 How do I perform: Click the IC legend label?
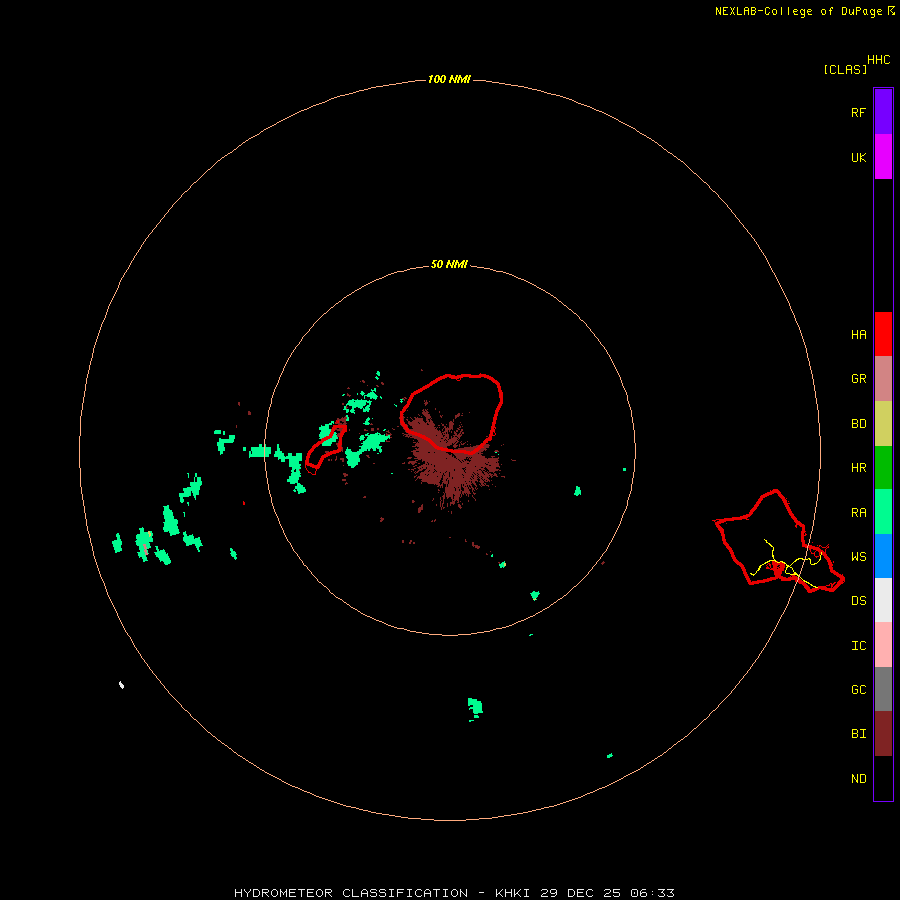[858, 646]
